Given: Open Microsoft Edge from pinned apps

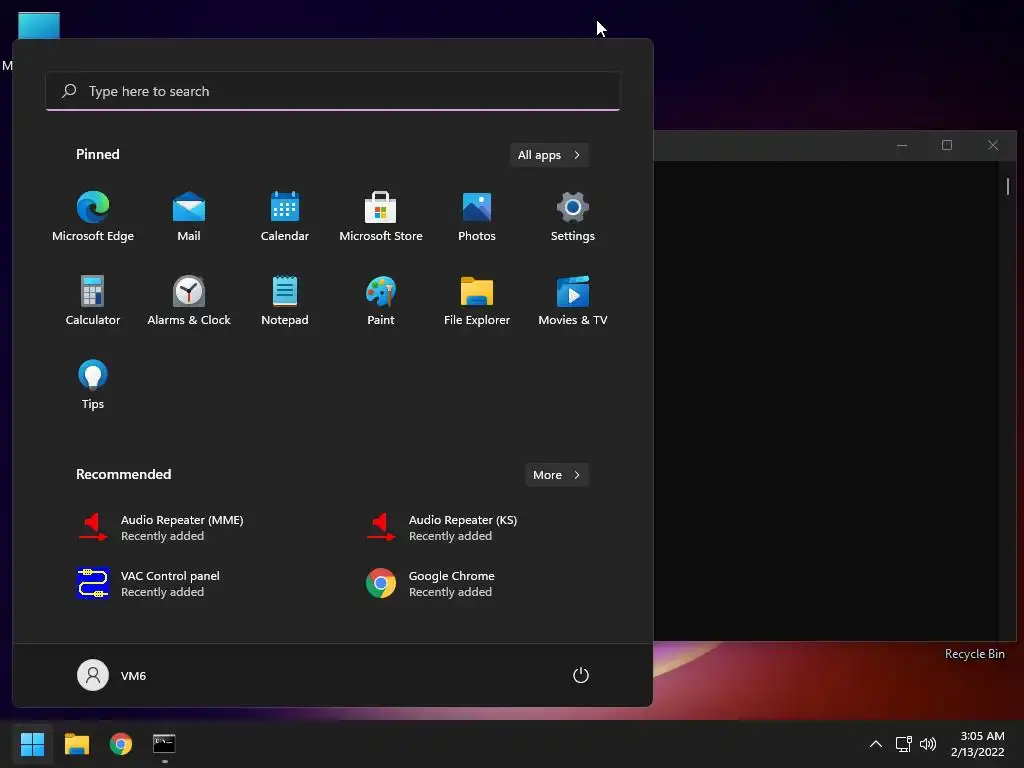Looking at the screenshot, I should 93,217.
